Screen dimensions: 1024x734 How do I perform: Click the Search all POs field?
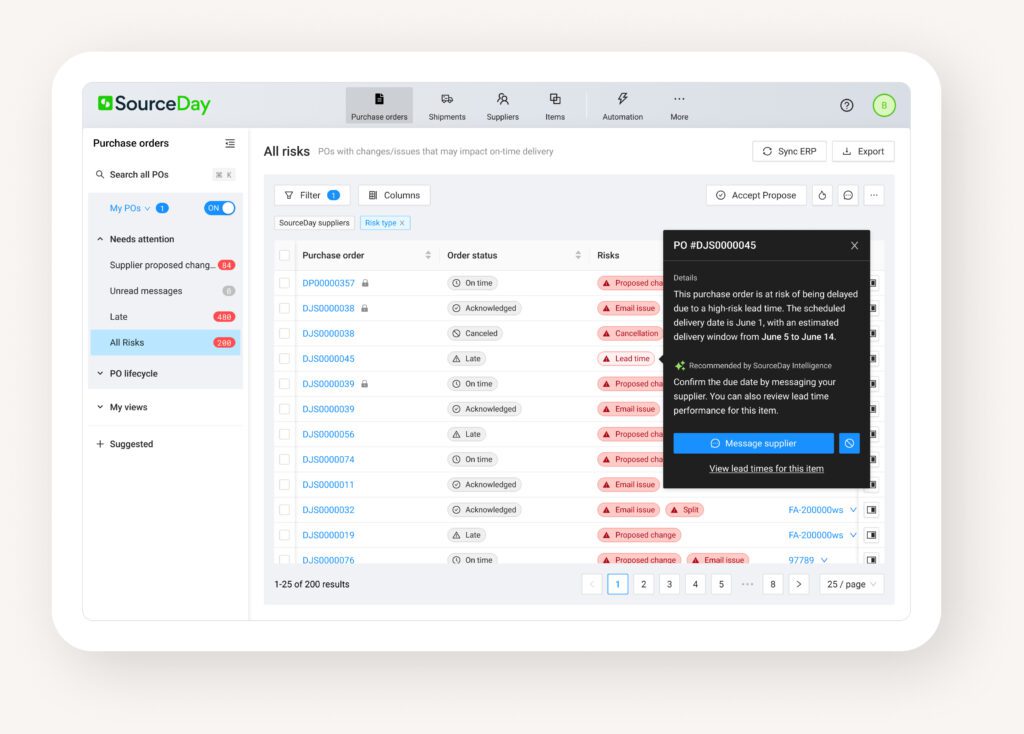(165, 174)
